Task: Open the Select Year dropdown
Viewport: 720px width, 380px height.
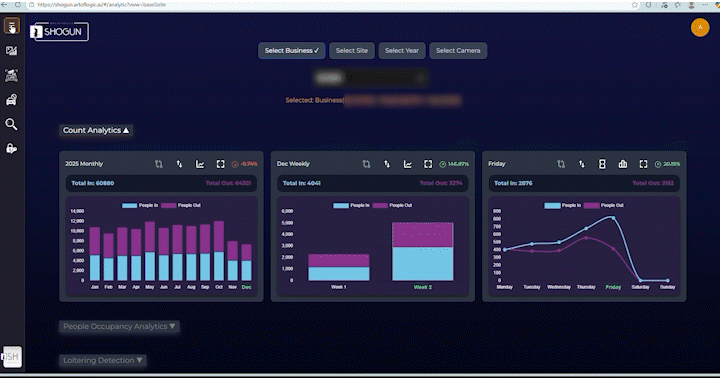Action: (x=402, y=50)
